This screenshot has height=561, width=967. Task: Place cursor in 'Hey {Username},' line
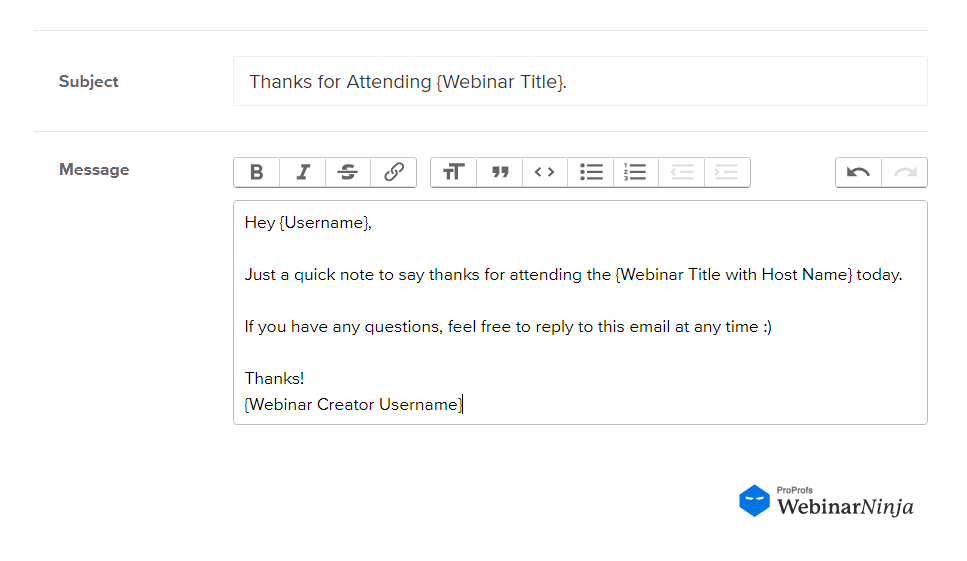pos(308,223)
